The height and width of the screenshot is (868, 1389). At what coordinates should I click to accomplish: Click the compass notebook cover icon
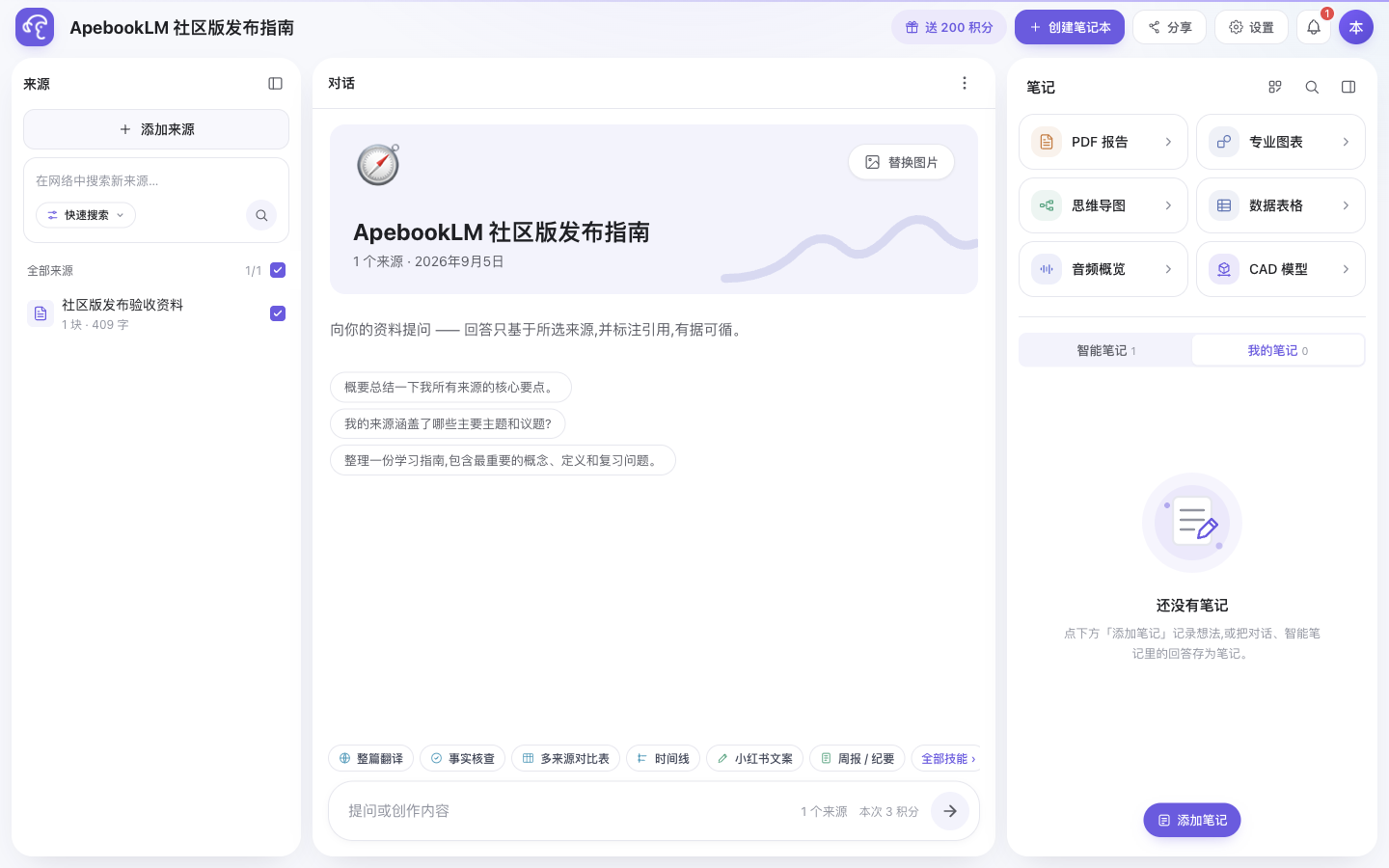click(378, 164)
